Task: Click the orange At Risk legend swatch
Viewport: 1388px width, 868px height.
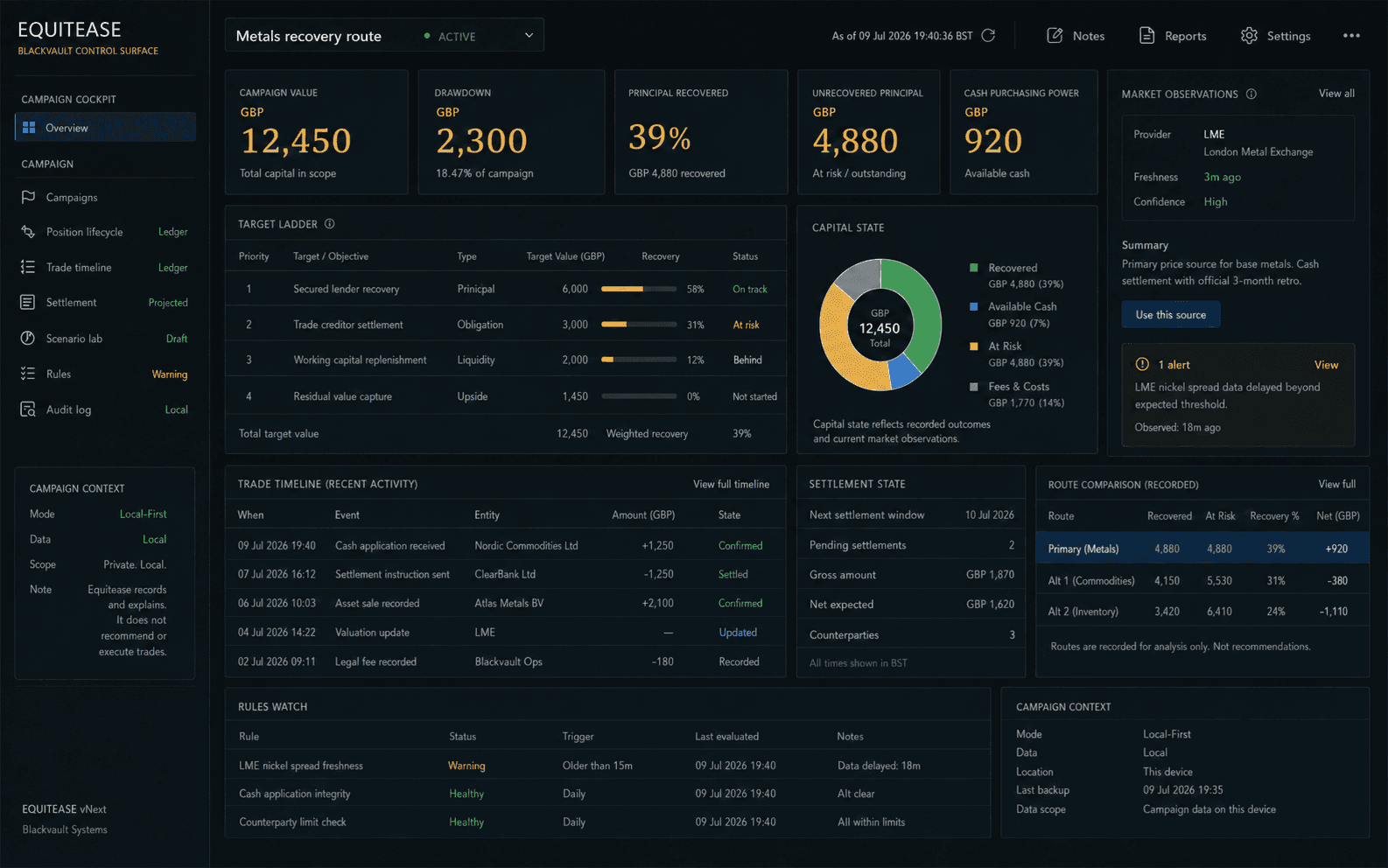Action: (974, 346)
